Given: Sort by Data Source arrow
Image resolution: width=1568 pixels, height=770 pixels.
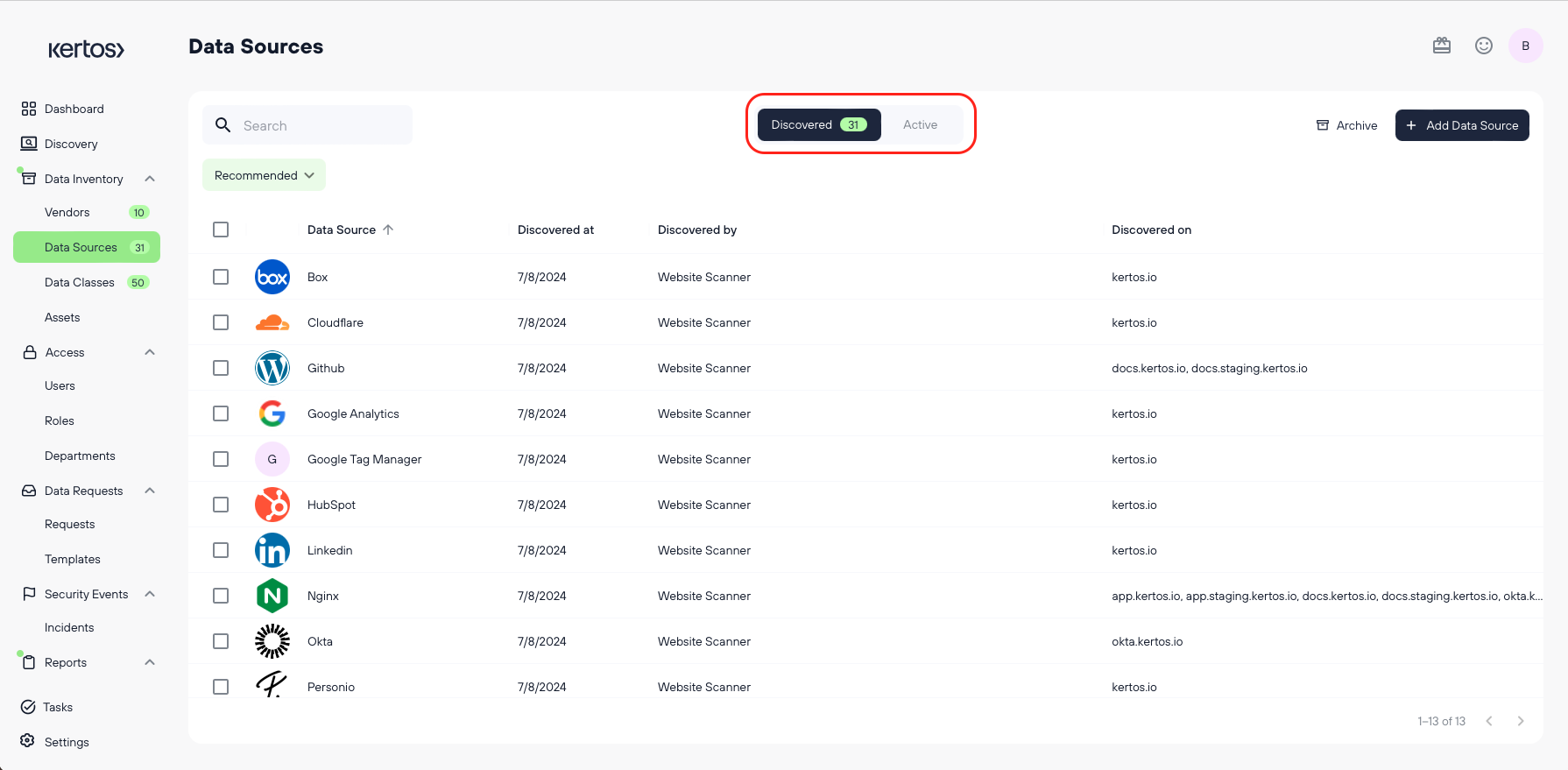Looking at the screenshot, I should pyautogui.click(x=388, y=230).
